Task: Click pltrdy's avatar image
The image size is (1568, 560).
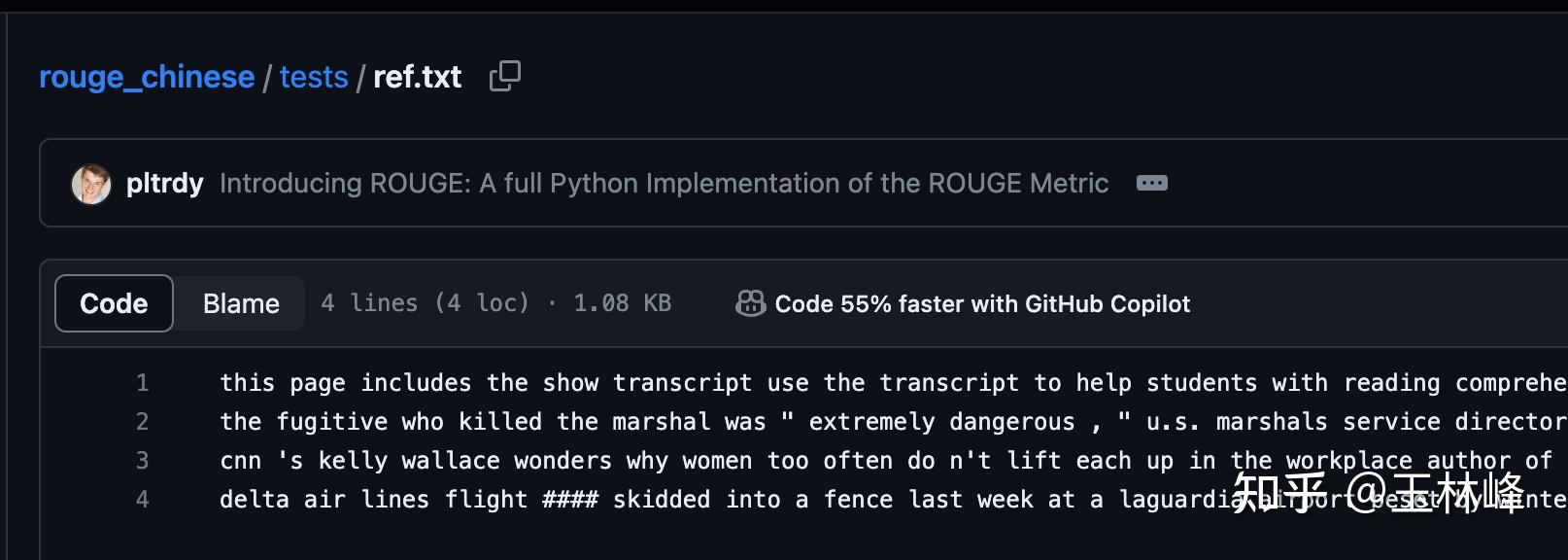Action: point(91,184)
